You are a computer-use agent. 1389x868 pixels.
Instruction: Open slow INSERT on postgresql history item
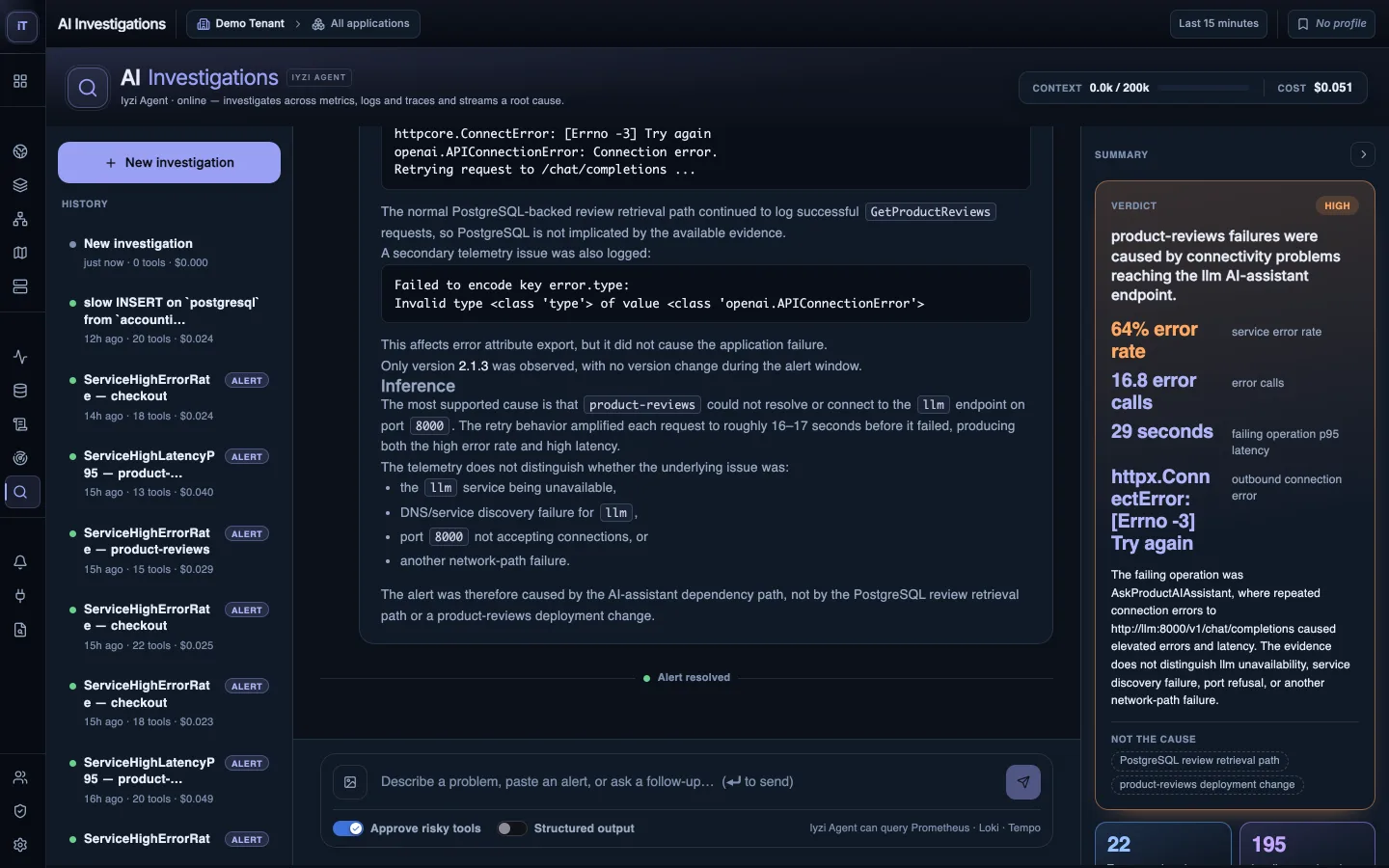point(169,320)
